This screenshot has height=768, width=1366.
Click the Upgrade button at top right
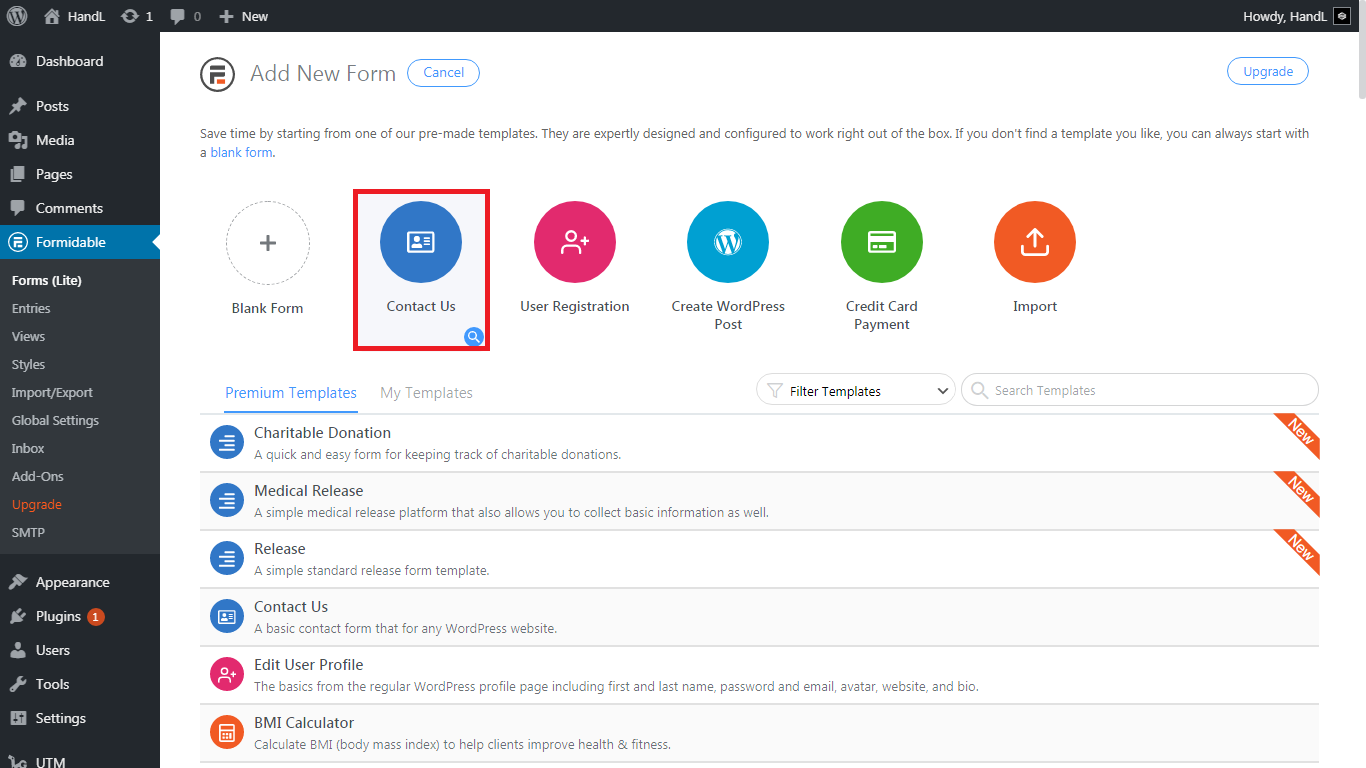(x=1268, y=71)
